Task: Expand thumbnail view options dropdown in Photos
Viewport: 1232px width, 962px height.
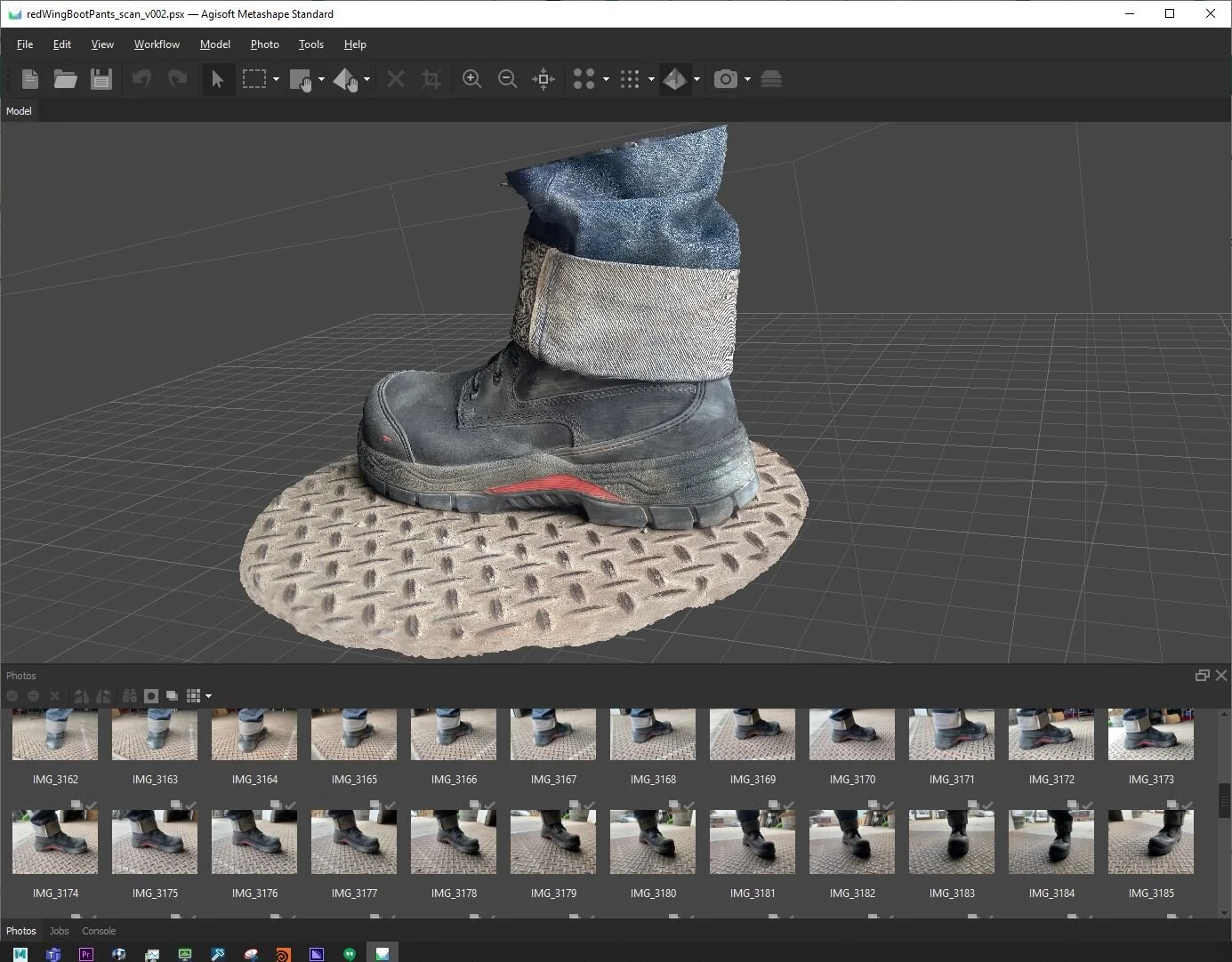Action: [x=208, y=696]
